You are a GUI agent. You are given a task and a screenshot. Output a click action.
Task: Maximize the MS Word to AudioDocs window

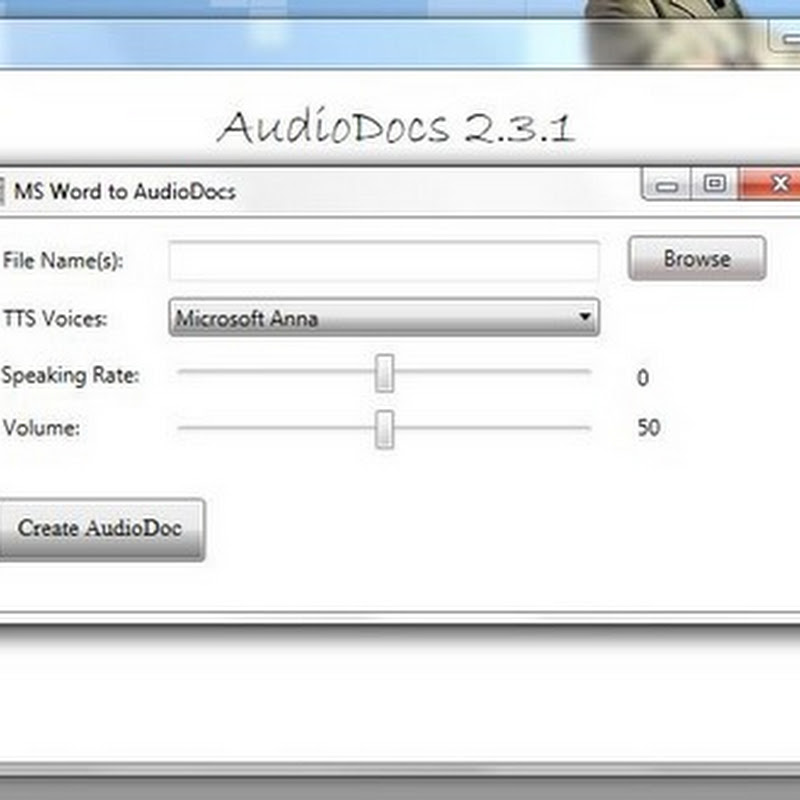pyautogui.click(x=714, y=184)
